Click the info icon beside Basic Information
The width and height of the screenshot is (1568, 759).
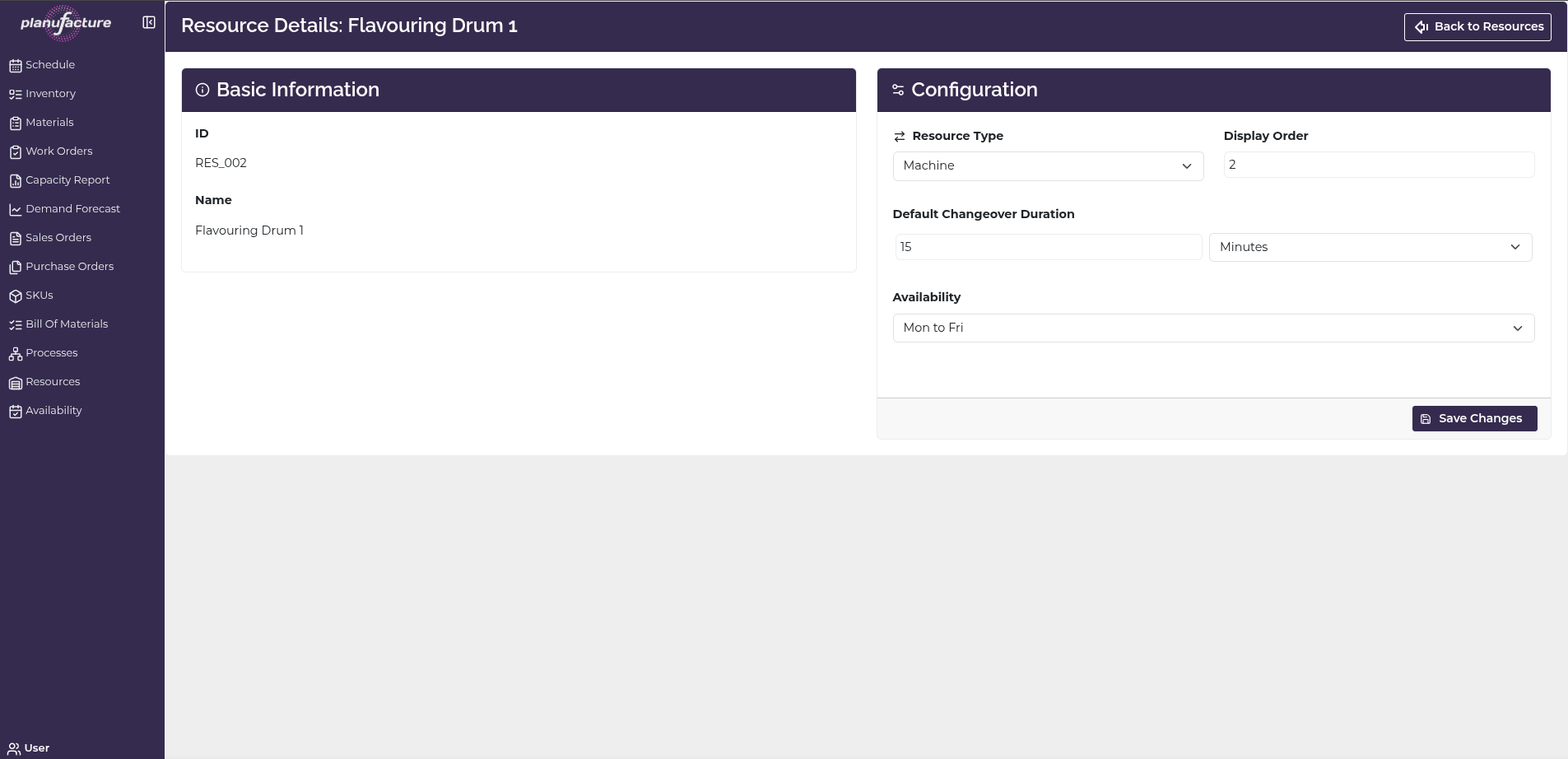202,90
